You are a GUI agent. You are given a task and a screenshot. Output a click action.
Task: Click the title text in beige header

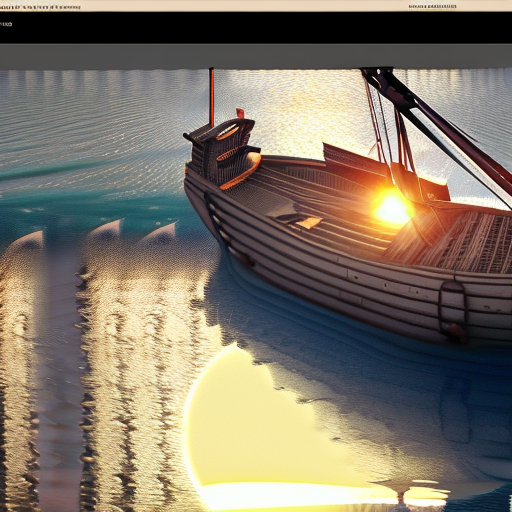pyautogui.click(x=40, y=7)
